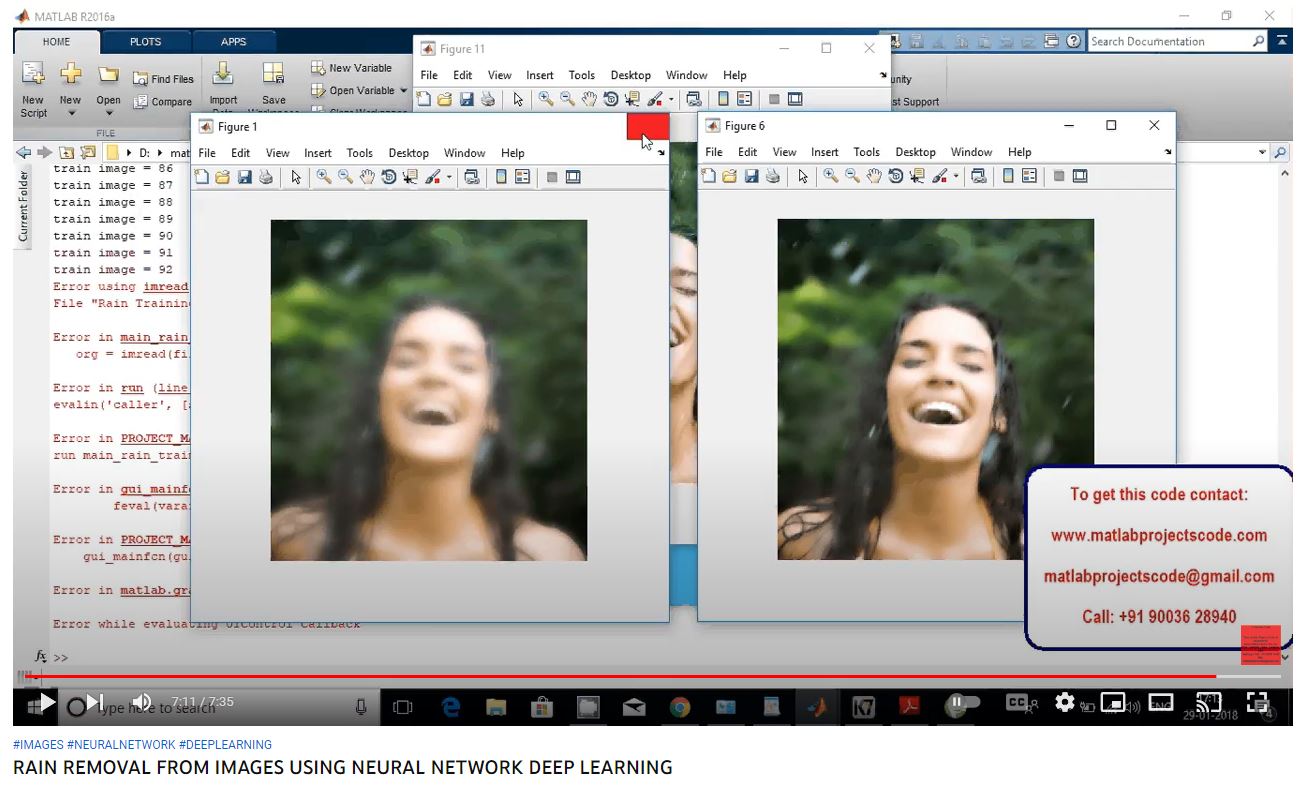Viewport: 1306px width, 786px height.
Task: Activate Pan hand tool in Figure 6
Action: [x=874, y=176]
